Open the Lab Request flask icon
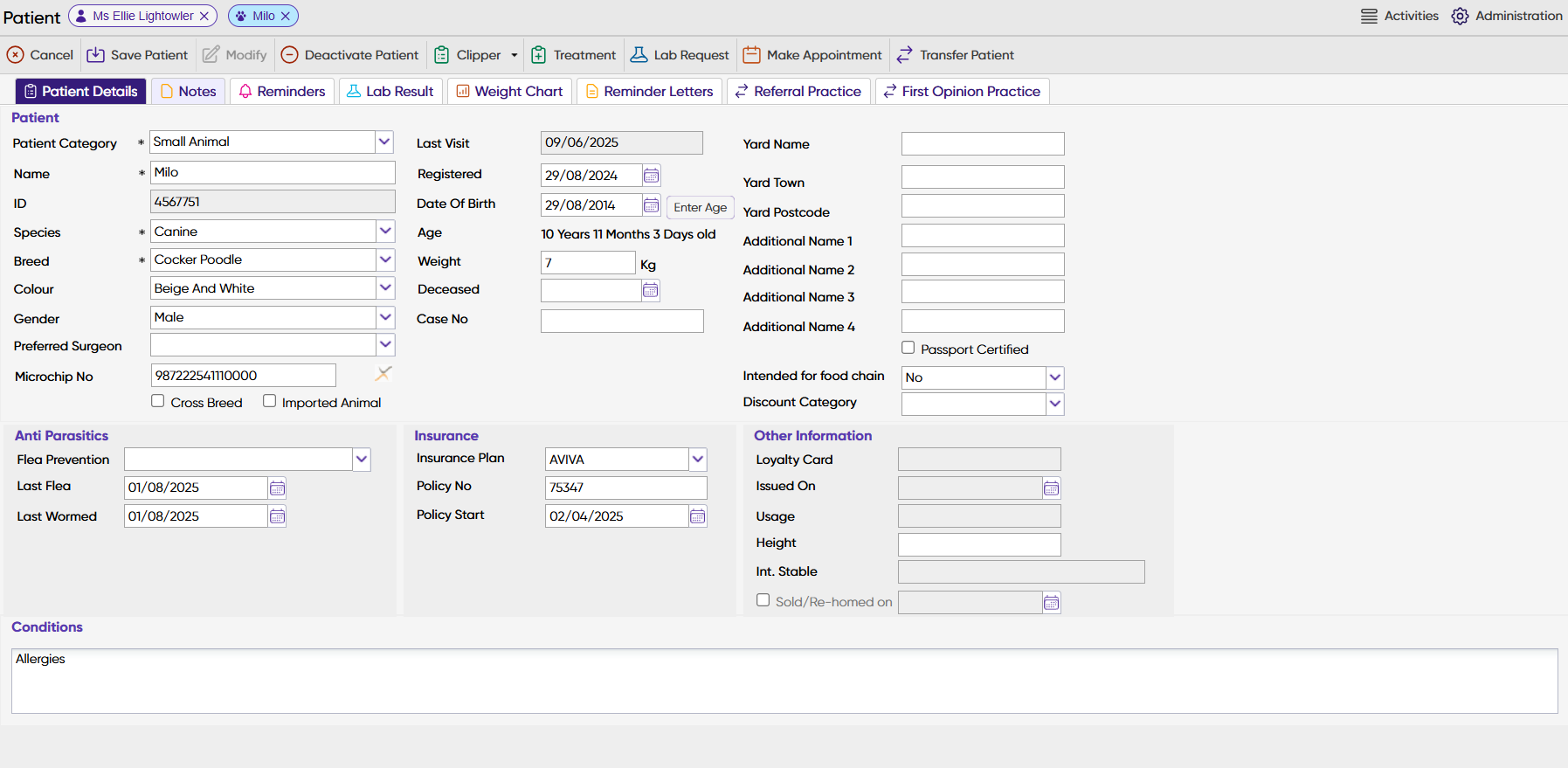1568x768 pixels. [x=639, y=55]
